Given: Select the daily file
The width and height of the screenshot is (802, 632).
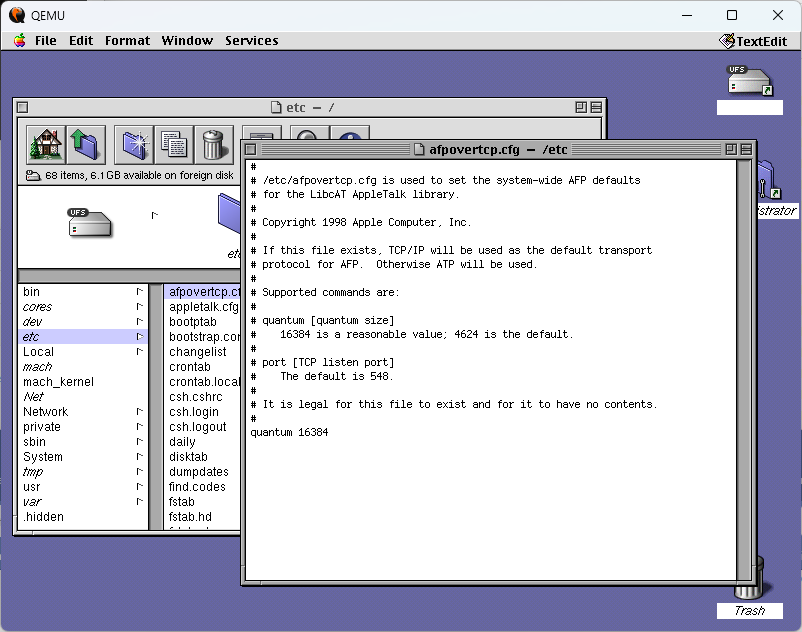Looking at the screenshot, I should point(203,441).
